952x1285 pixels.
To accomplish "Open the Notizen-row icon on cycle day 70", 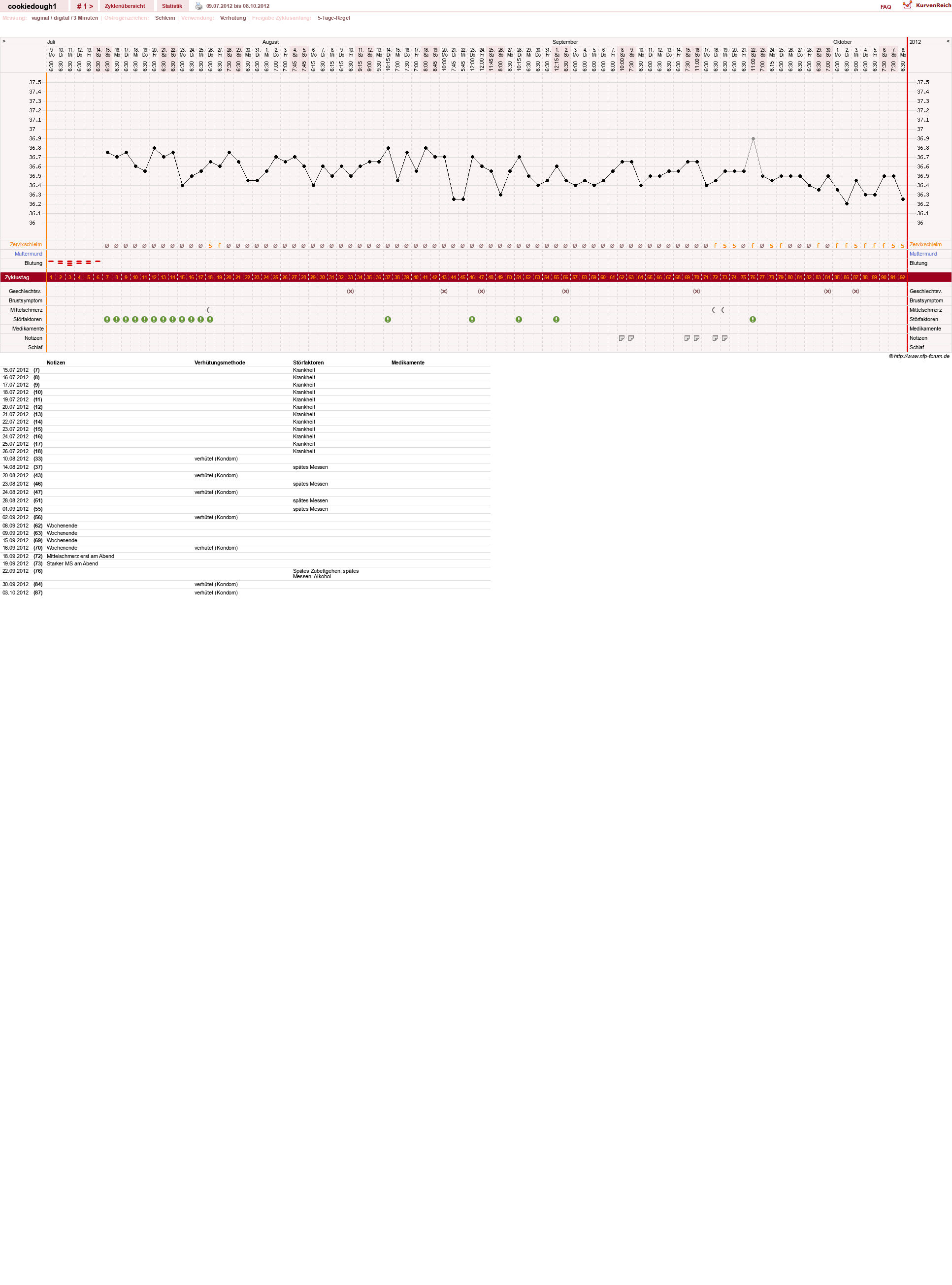I will coord(697,338).
